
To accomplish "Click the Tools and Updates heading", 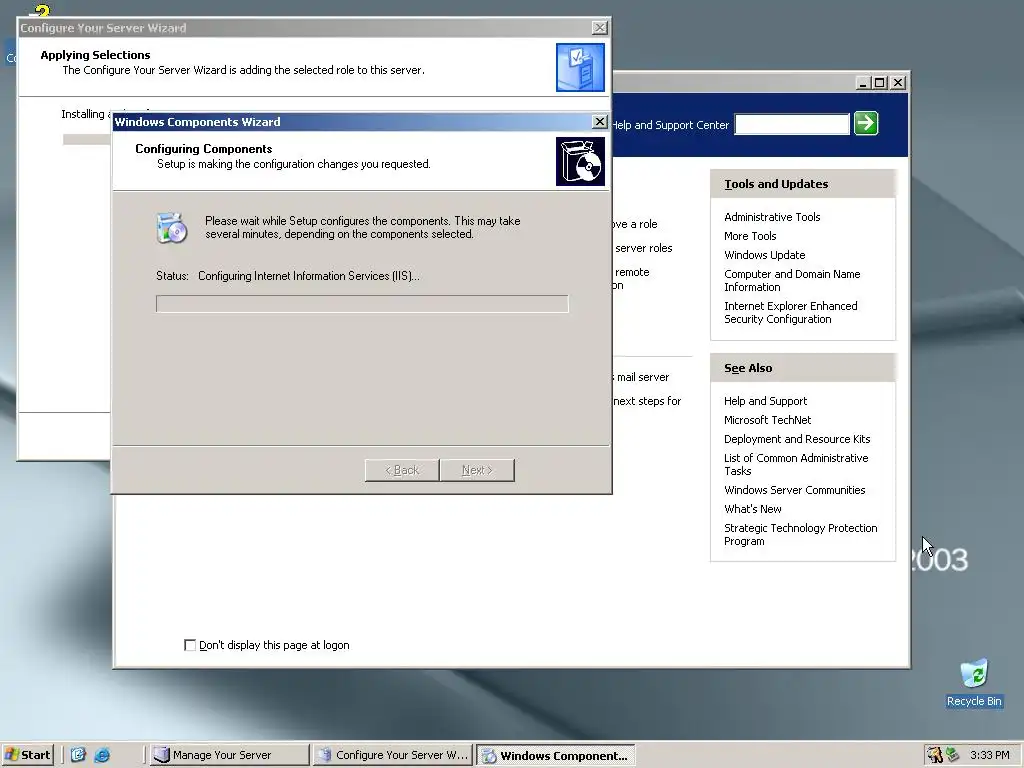I will tap(776, 184).
